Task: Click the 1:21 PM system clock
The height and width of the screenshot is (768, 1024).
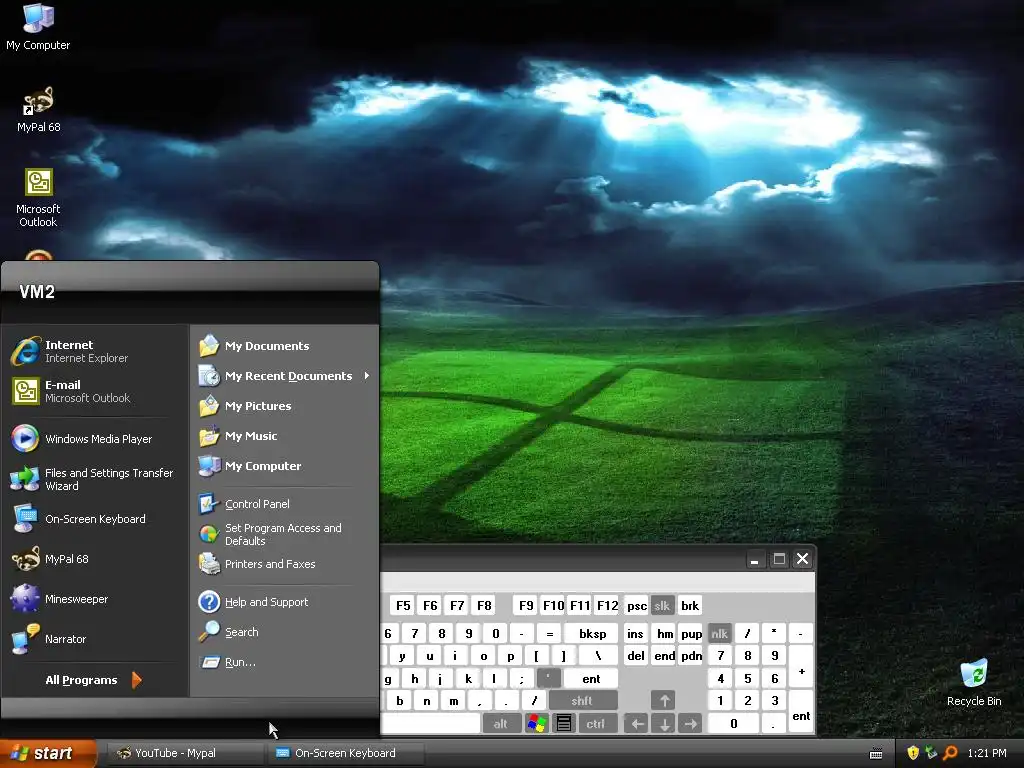Action: 987,753
